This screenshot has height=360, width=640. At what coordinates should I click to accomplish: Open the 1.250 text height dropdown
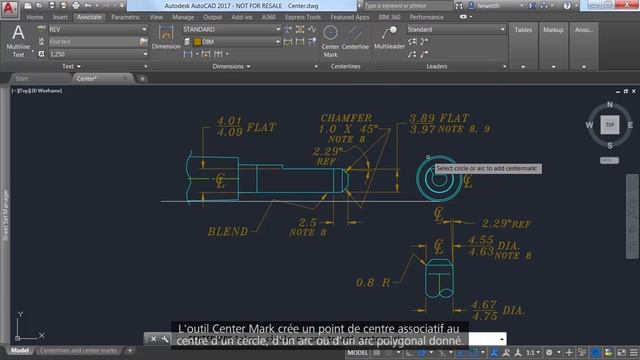coord(98,54)
